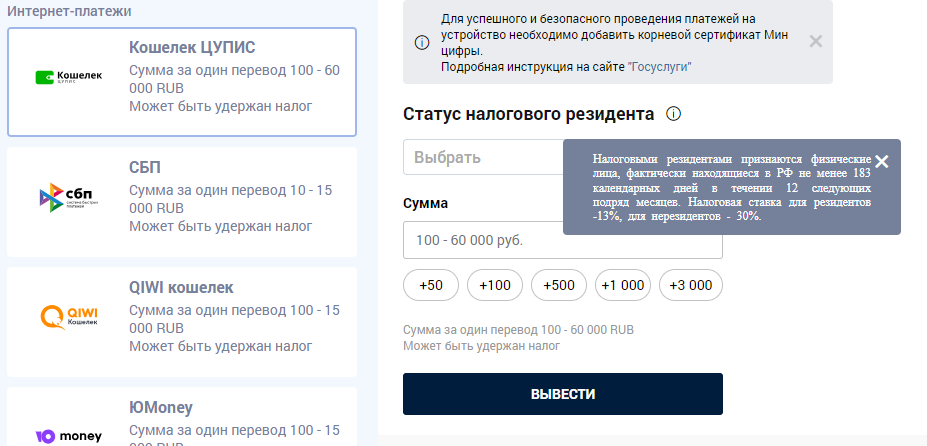
Task: Click СБП limit text 10 - 15 000 RUB
Action: coord(231,199)
